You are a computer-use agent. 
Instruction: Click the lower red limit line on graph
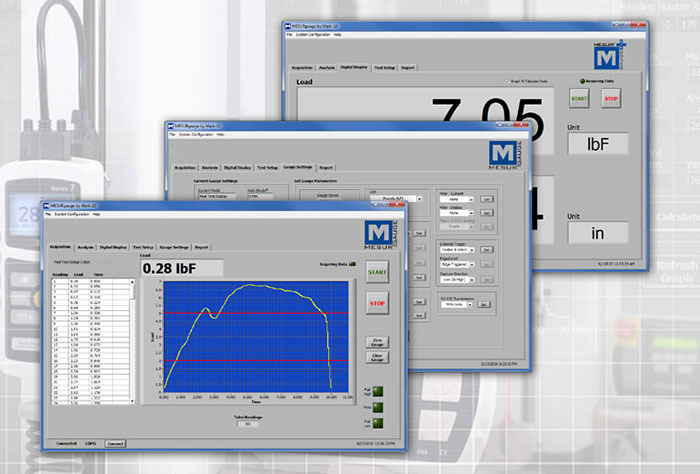coord(256,361)
